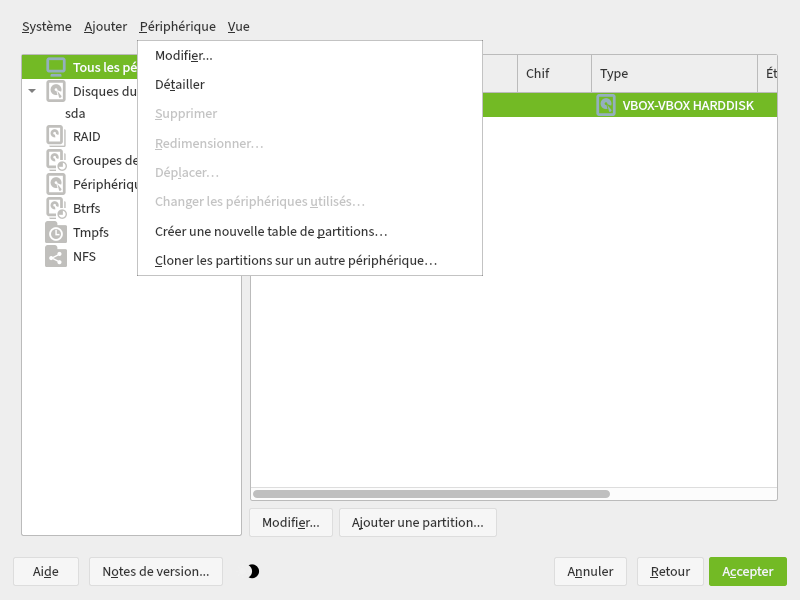Screen dimensions: 800x600
Task: Choose Détailler from the Périphérique menu
Action: click(x=180, y=85)
